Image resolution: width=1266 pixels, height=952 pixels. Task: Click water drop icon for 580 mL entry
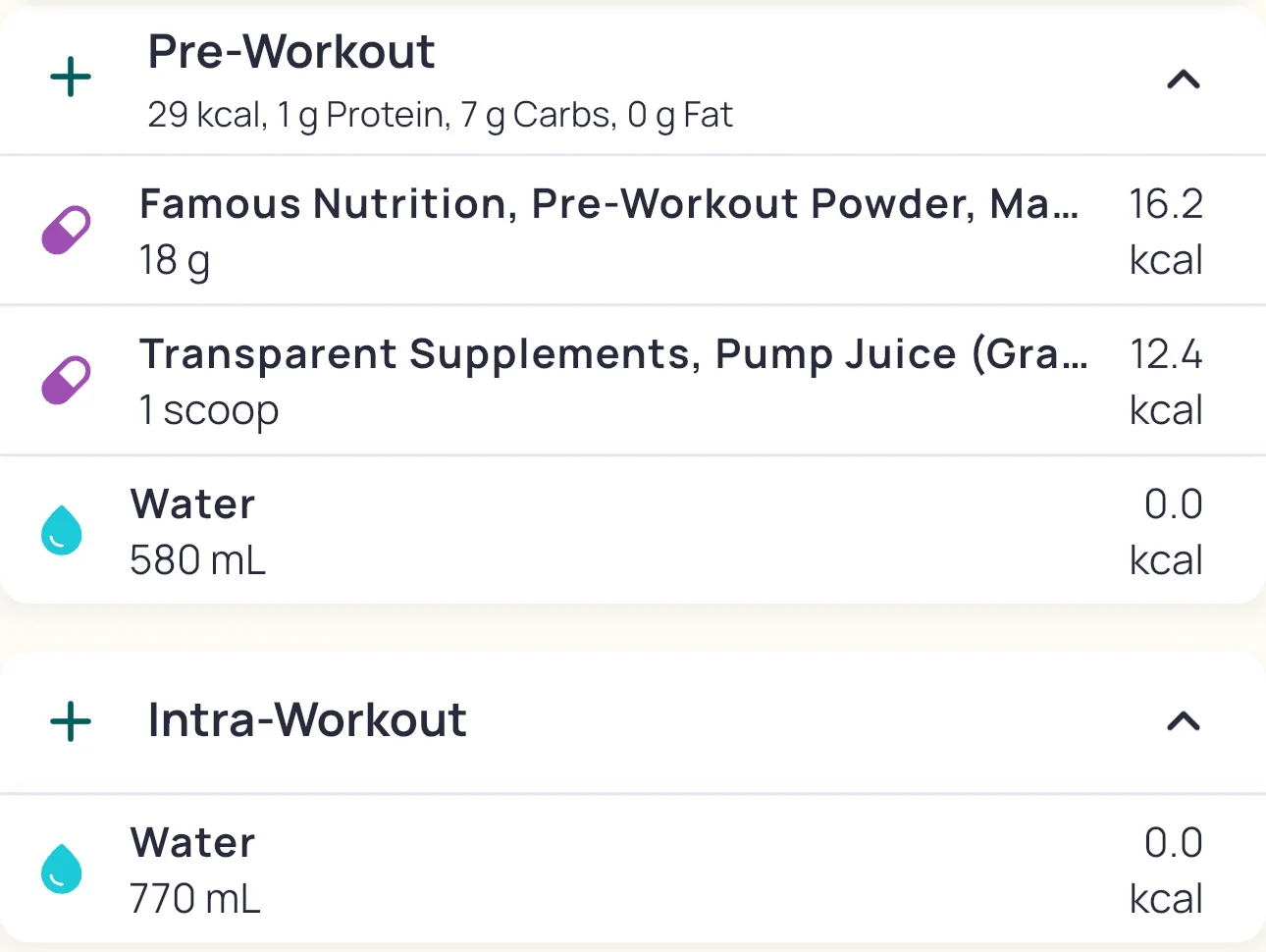coord(62,531)
